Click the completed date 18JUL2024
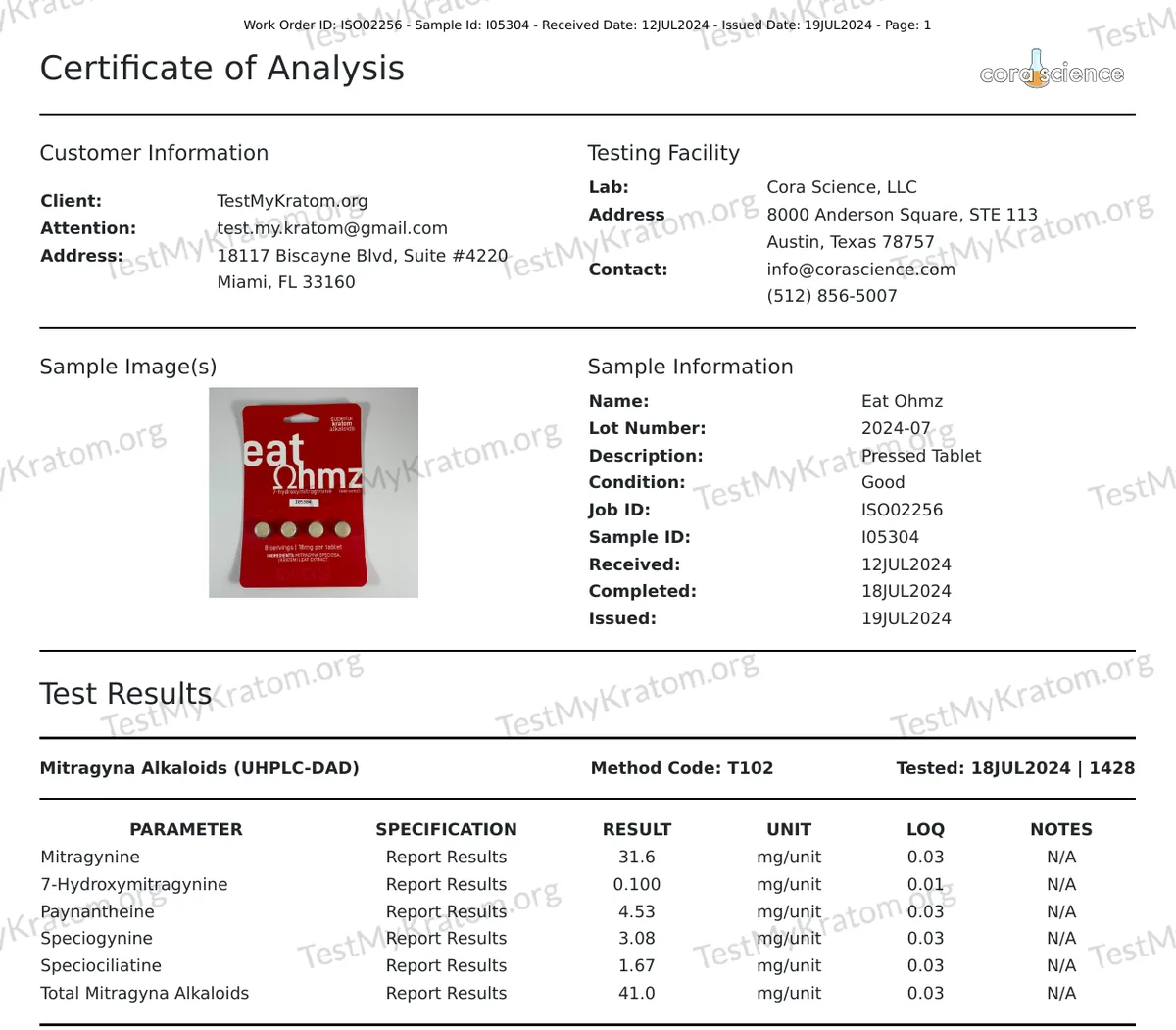 906,591
